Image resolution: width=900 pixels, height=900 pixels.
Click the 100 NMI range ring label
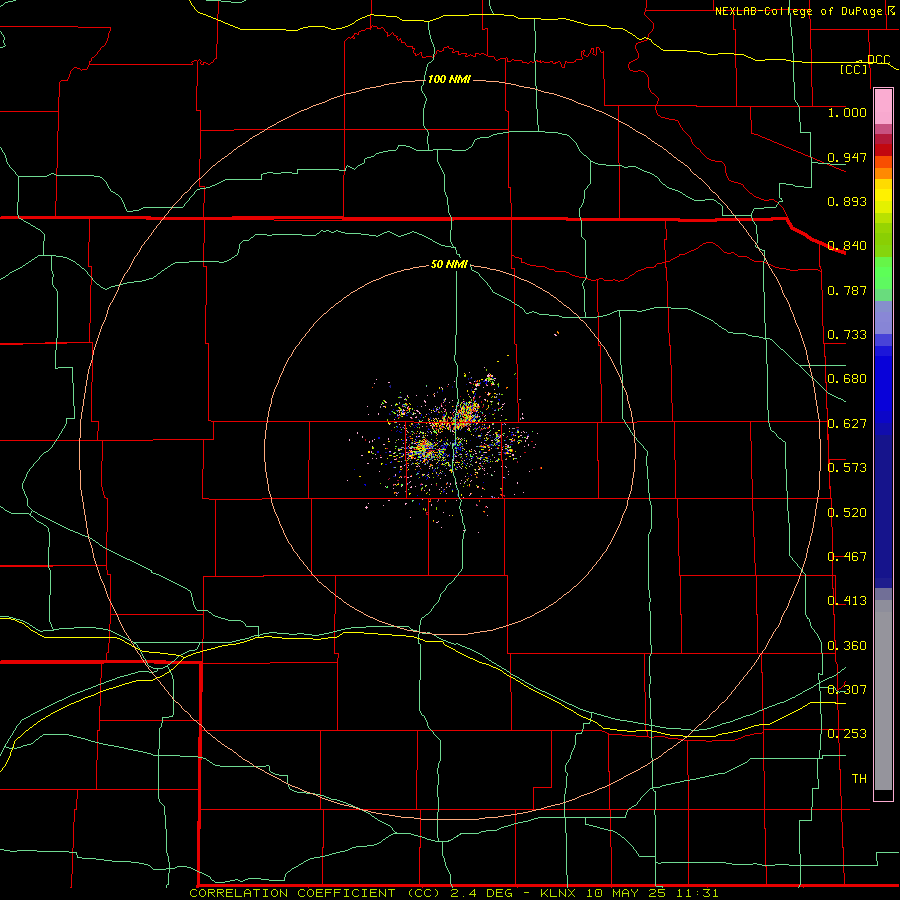pyautogui.click(x=449, y=79)
